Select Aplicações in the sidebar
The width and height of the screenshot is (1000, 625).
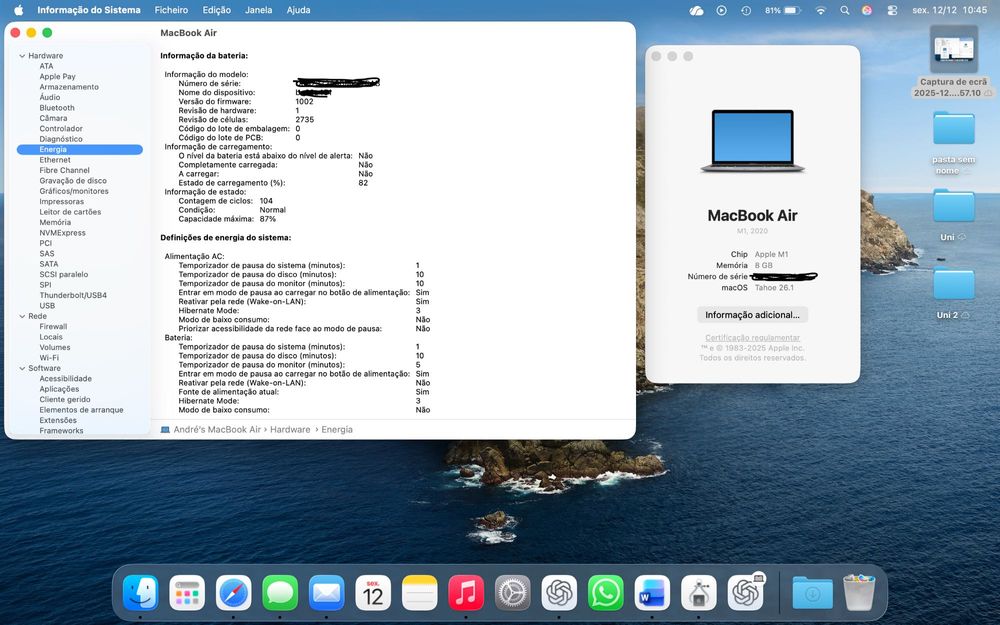59,389
